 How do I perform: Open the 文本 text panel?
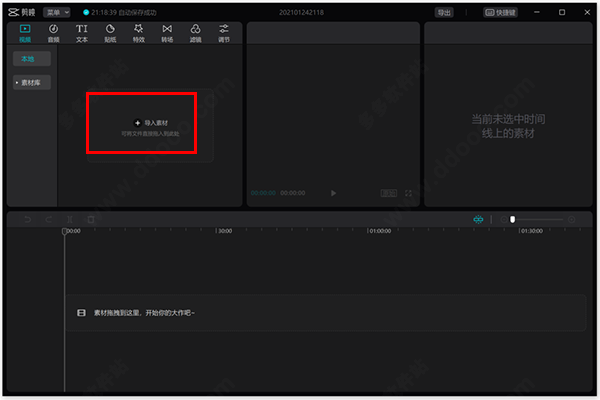coord(82,33)
